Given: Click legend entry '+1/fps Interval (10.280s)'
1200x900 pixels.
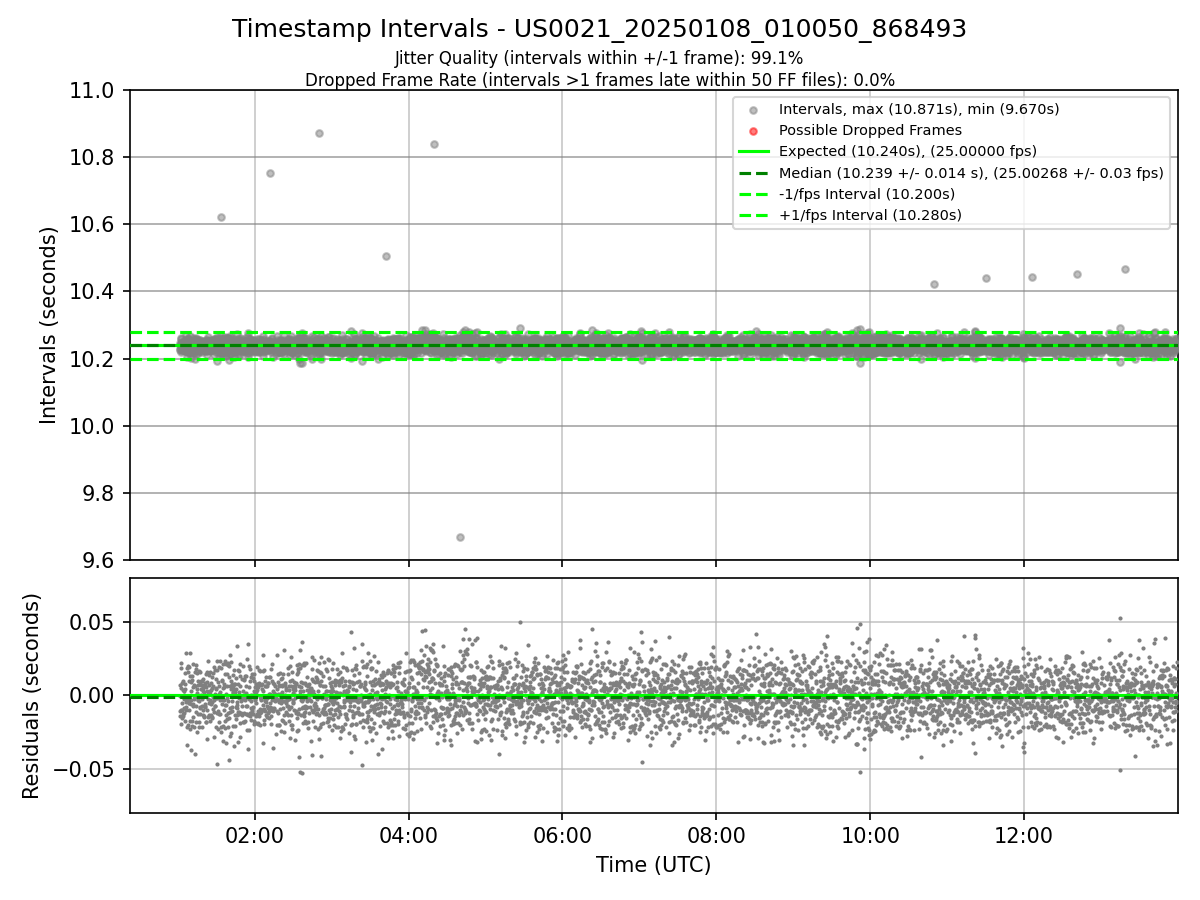Looking at the screenshot, I should 870,215.
